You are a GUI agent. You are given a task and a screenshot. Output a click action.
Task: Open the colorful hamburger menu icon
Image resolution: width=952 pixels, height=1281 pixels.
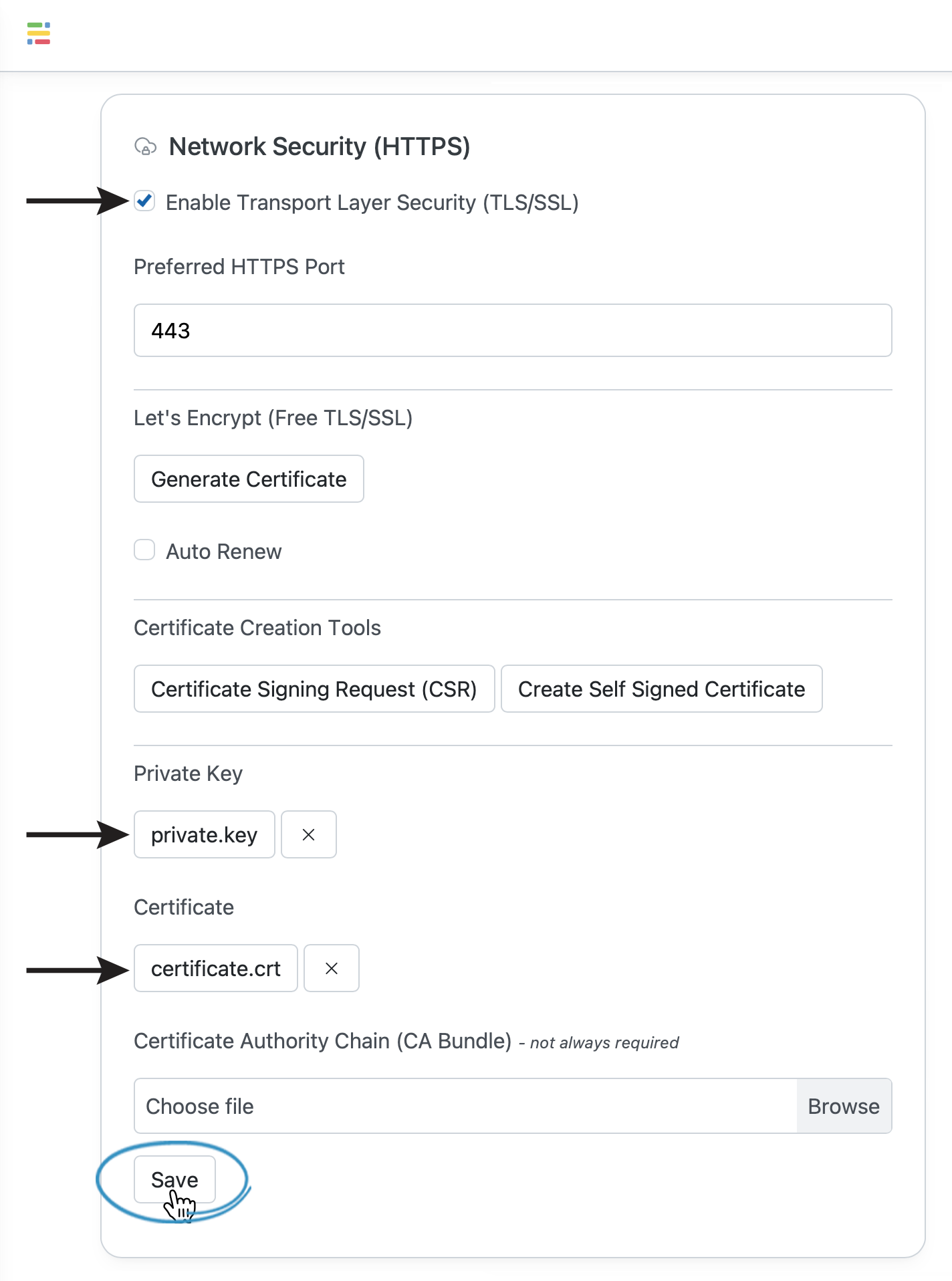click(39, 33)
